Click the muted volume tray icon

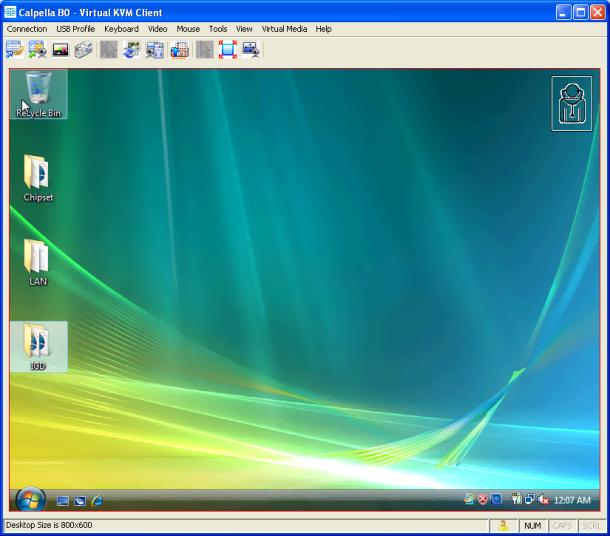543,499
